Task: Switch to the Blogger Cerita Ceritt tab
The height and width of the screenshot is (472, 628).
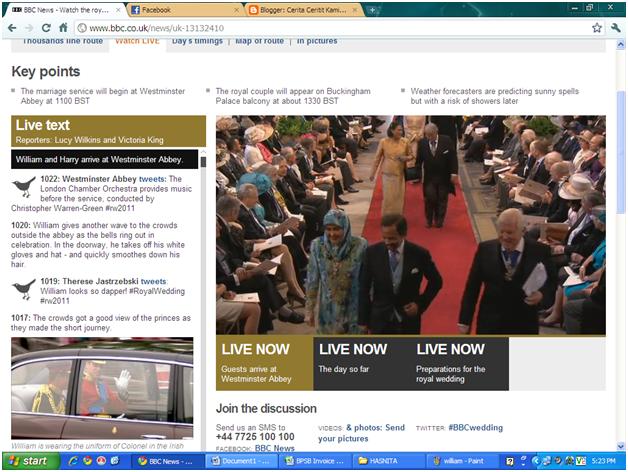Action: tap(304, 10)
